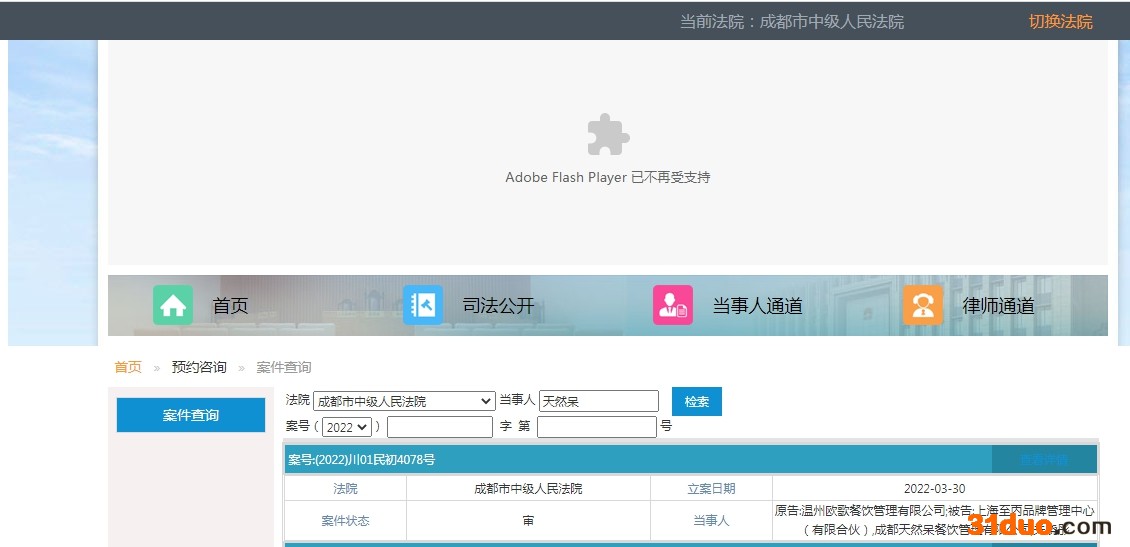
Task: Open the 案号 year dropdown showing 2022
Action: pos(347,427)
